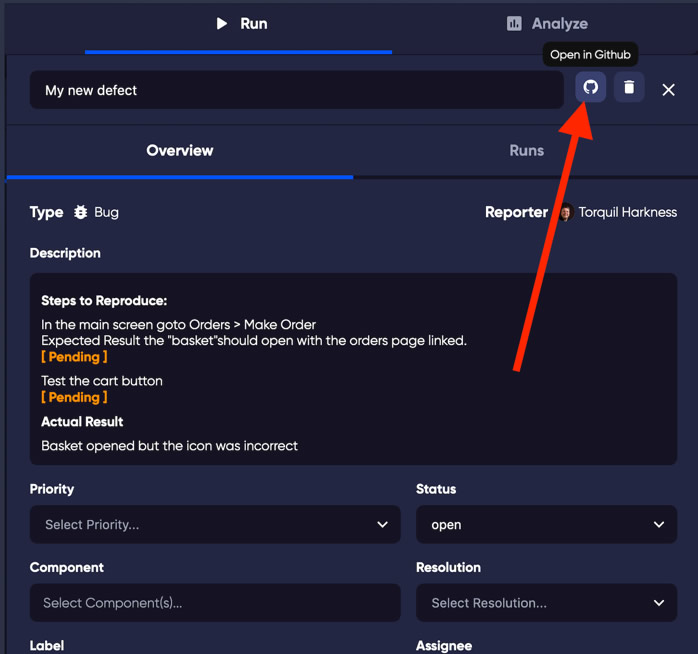The height and width of the screenshot is (654, 698).
Task: Click reporter name Torquil Harkness
Action: tap(628, 212)
